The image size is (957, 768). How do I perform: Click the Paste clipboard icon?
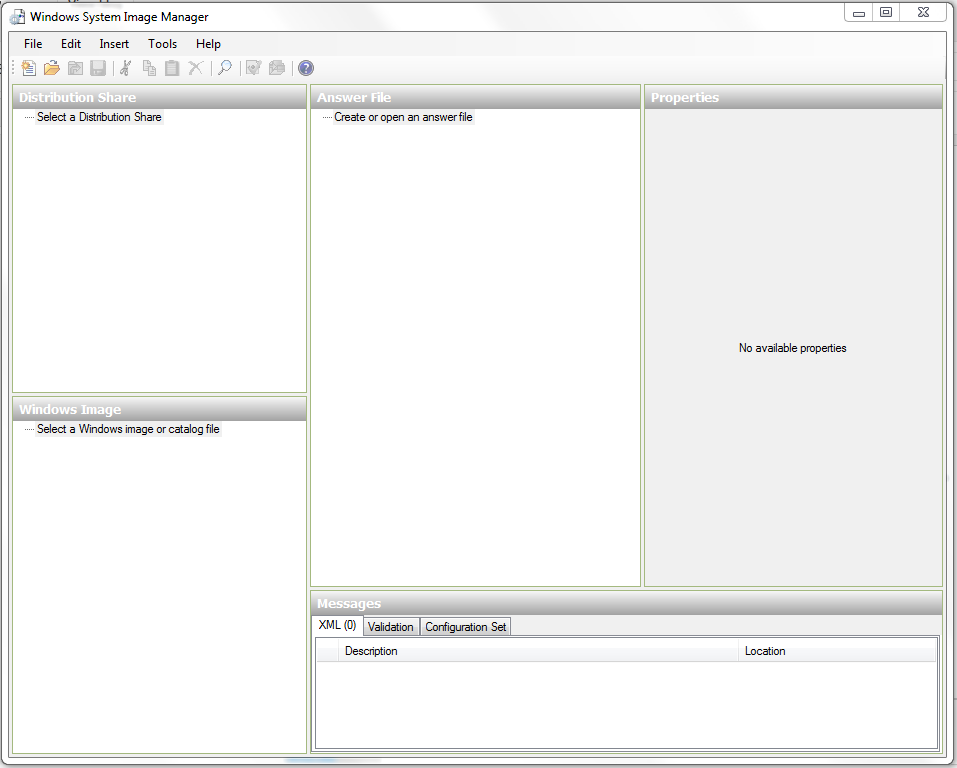pyautogui.click(x=172, y=68)
